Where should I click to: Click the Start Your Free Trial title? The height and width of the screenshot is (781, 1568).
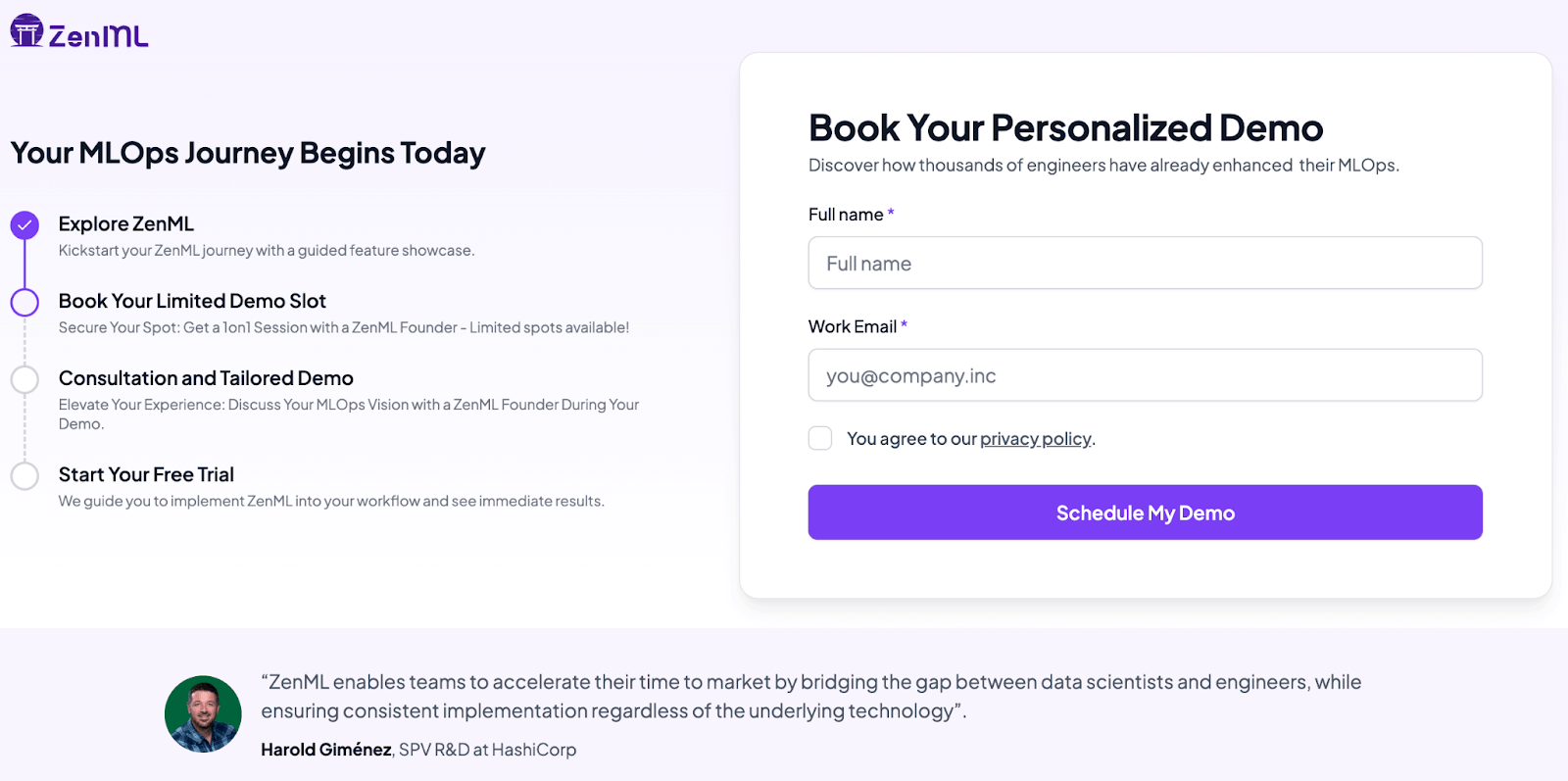(146, 475)
